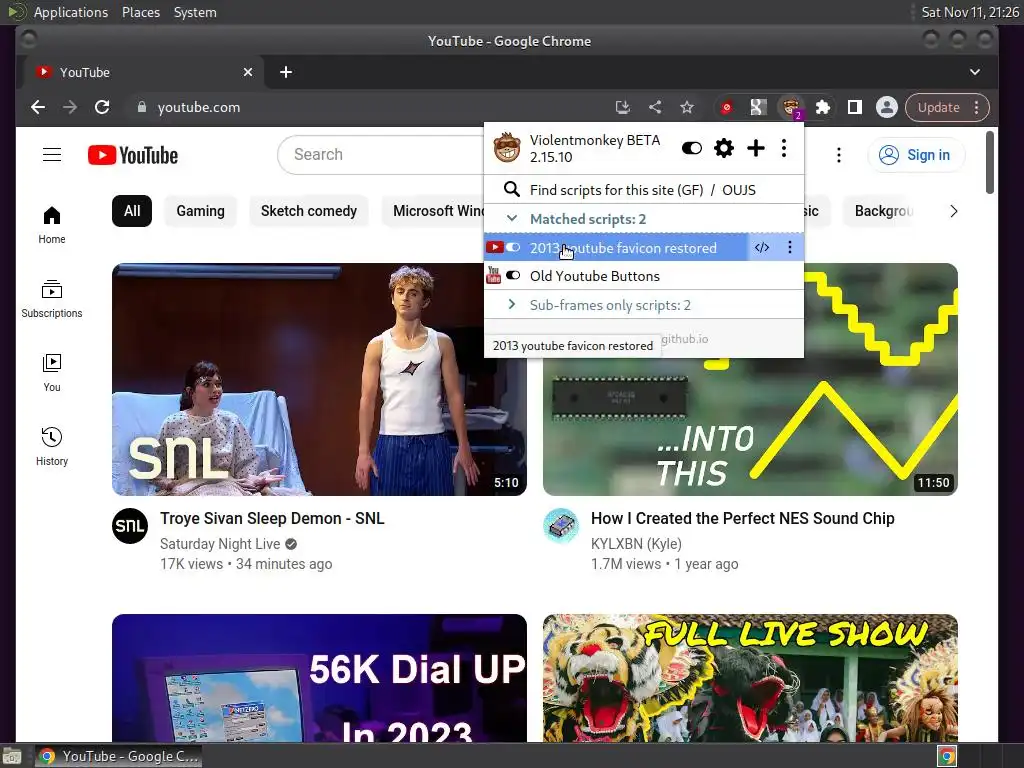Image resolution: width=1024 pixels, height=768 pixels.
Task: Click the gray K extension icon
Action: [x=758, y=107]
